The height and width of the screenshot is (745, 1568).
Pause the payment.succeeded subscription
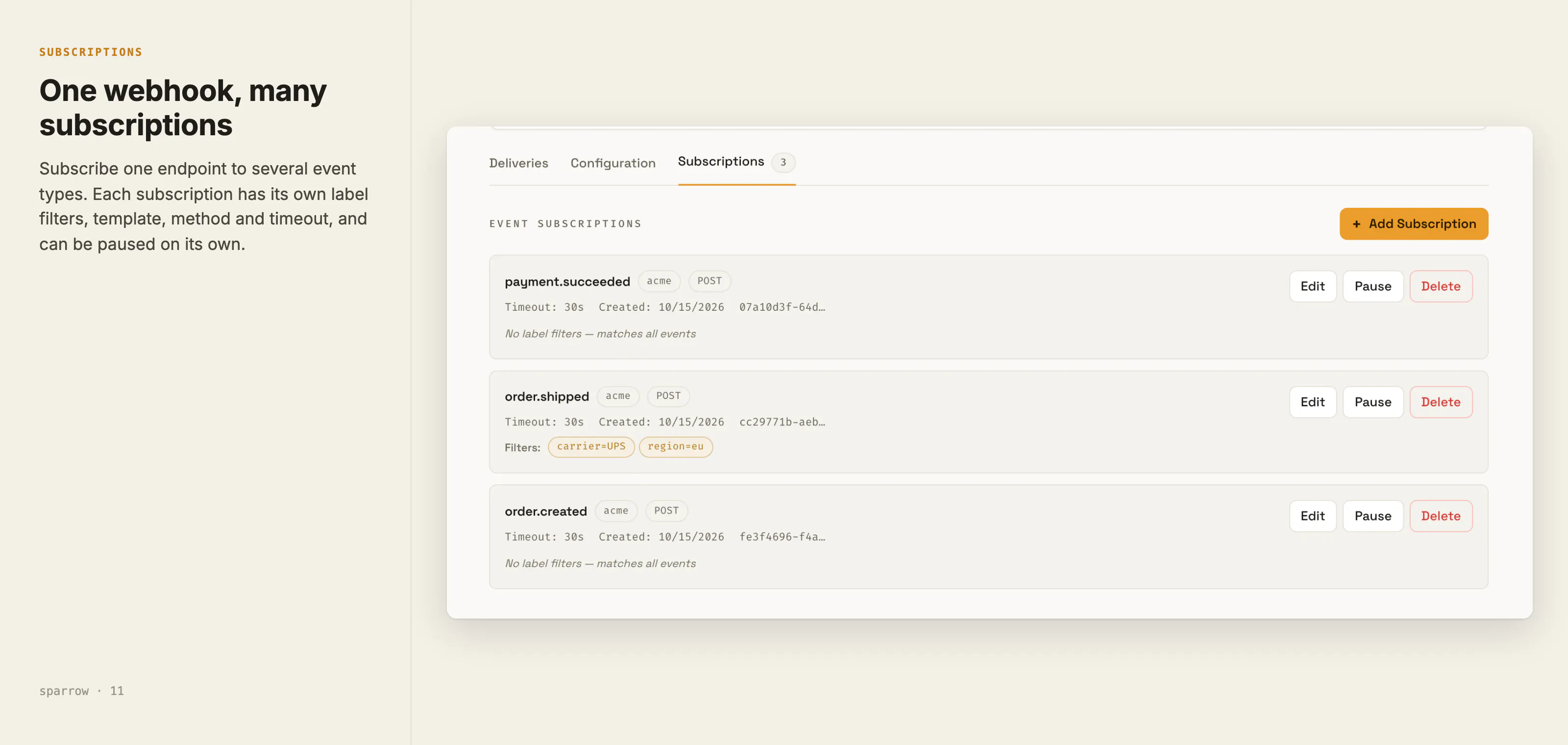tap(1372, 286)
